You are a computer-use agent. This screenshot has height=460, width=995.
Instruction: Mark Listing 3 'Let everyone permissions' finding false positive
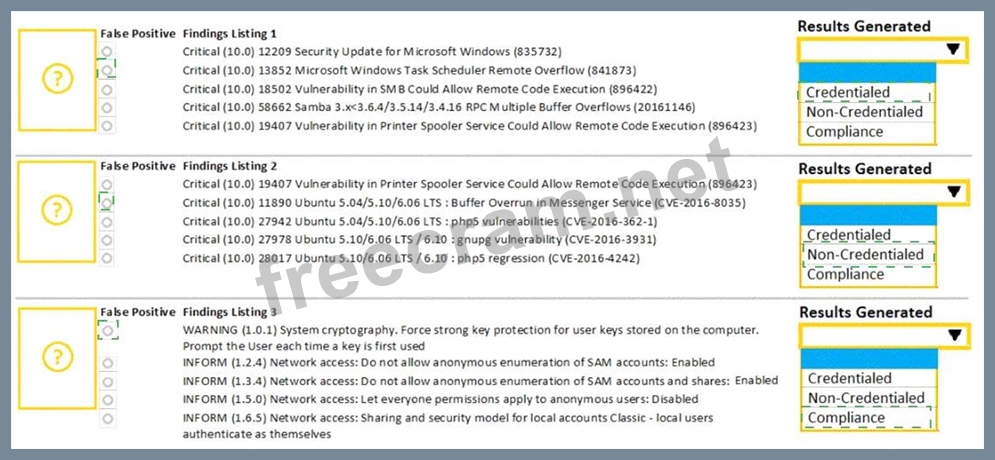tap(107, 398)
